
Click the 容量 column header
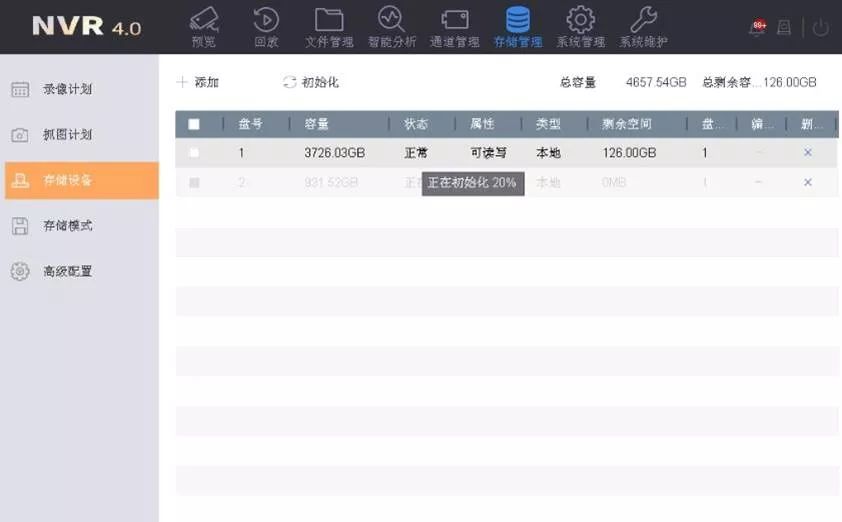[x=317, y=124]
